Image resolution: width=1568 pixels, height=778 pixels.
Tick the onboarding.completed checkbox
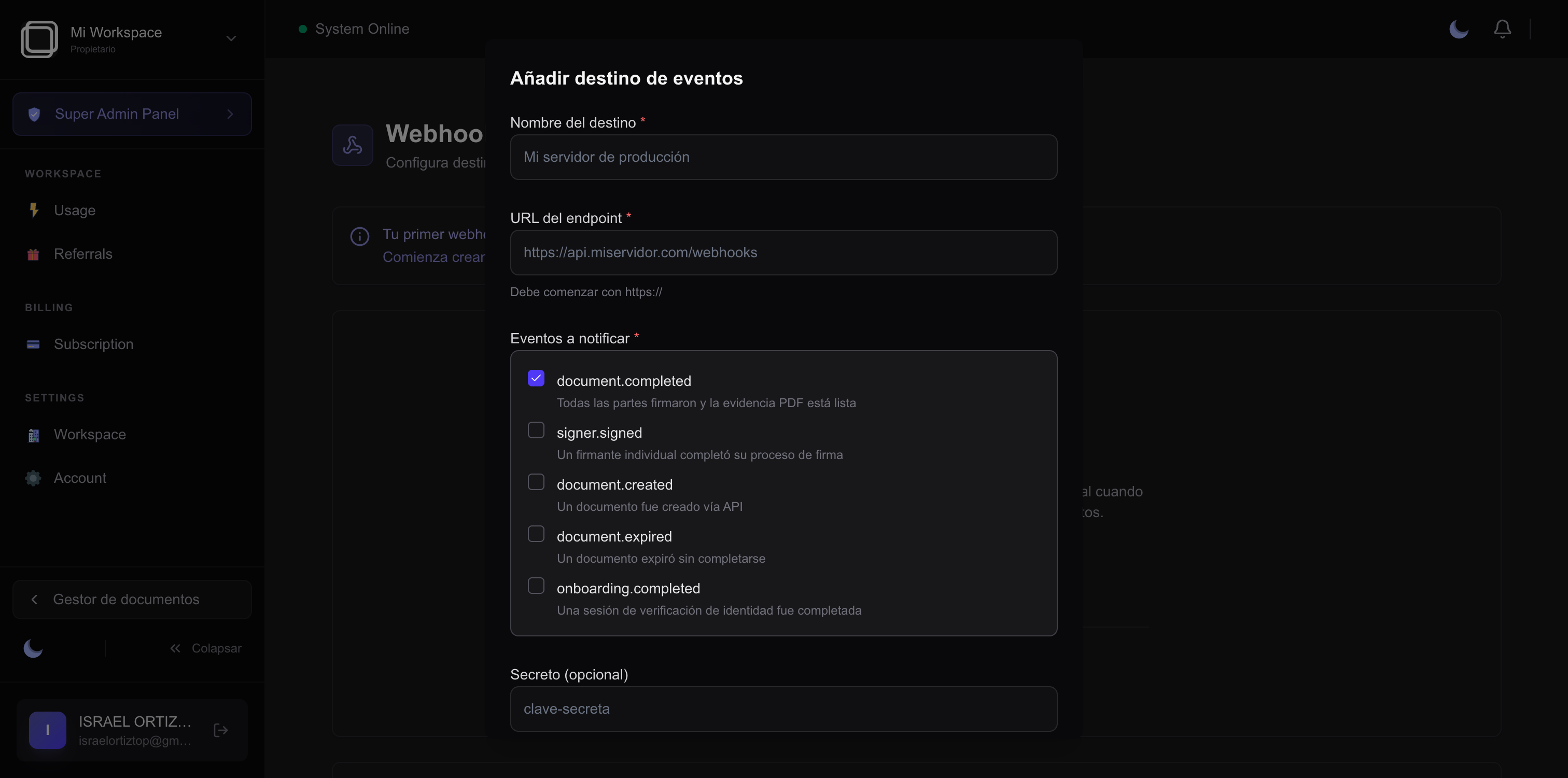(536, 586)
